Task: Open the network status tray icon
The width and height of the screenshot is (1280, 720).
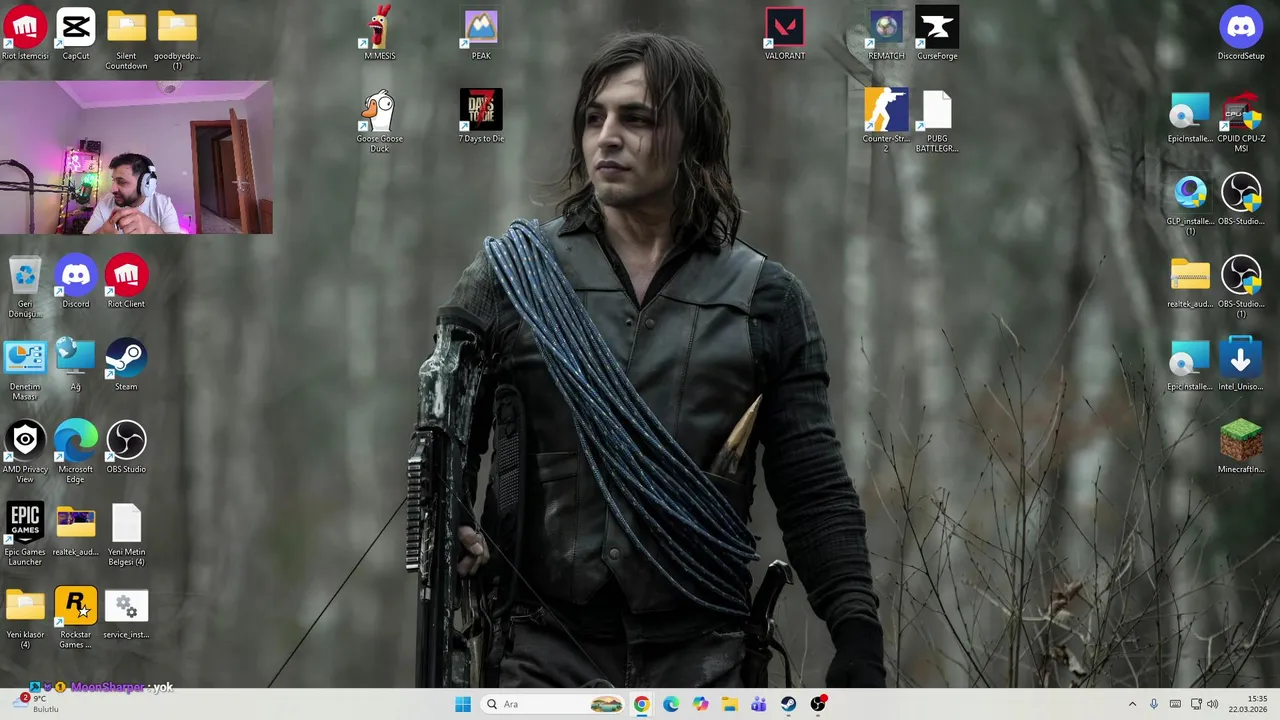Action: (x=1196, y=704)
